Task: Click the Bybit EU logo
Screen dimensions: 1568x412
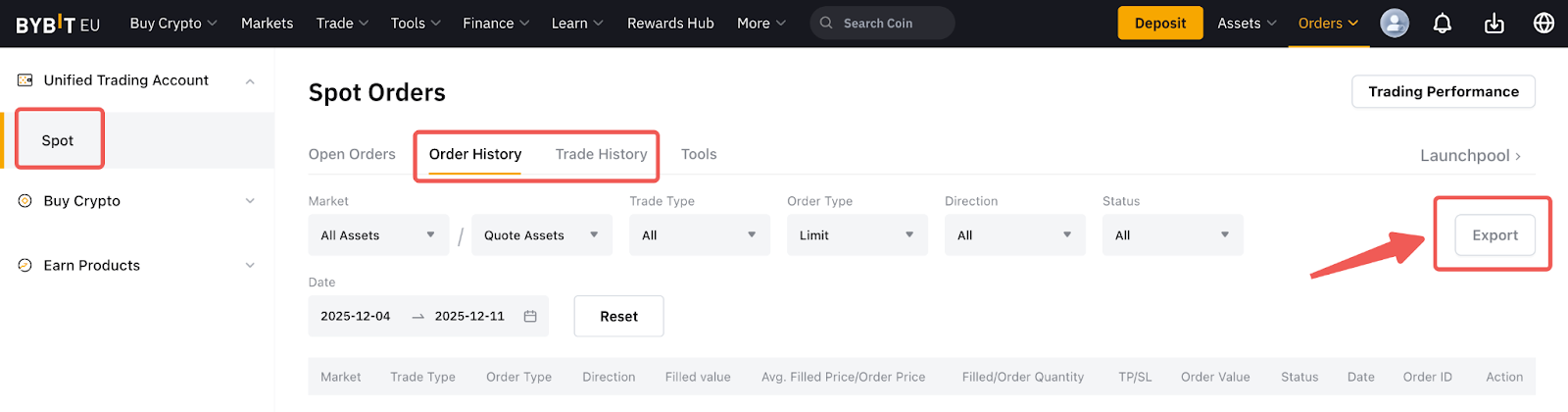Action: click(58, 24)
